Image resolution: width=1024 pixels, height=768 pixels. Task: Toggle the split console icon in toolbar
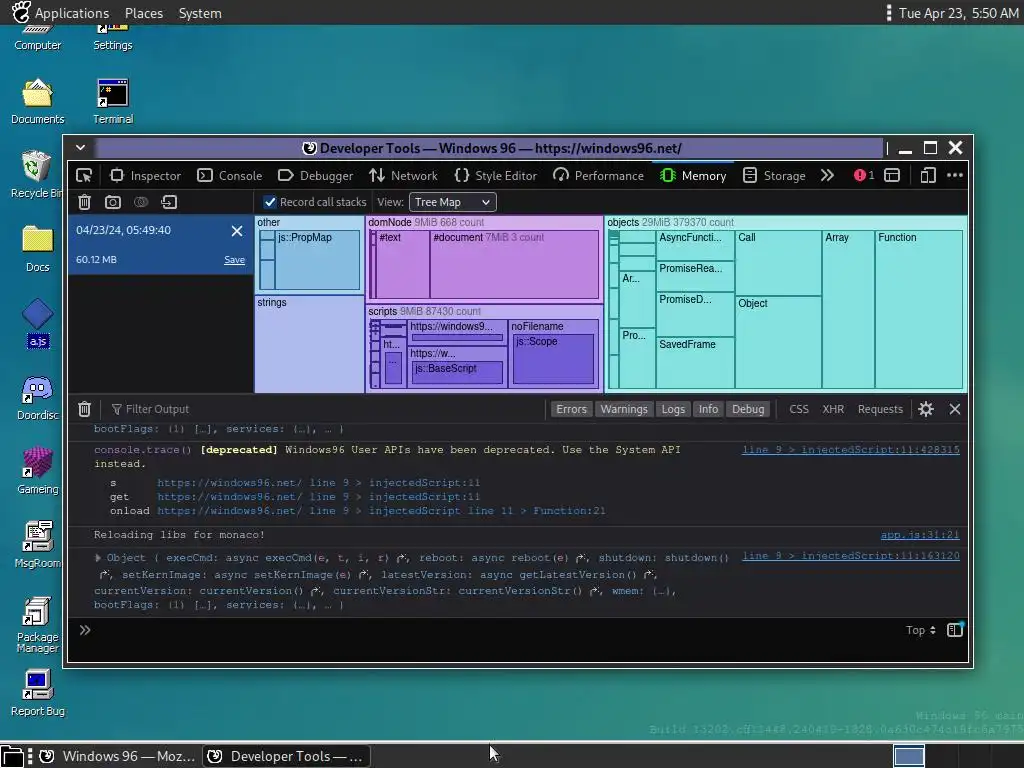(892, 175)
